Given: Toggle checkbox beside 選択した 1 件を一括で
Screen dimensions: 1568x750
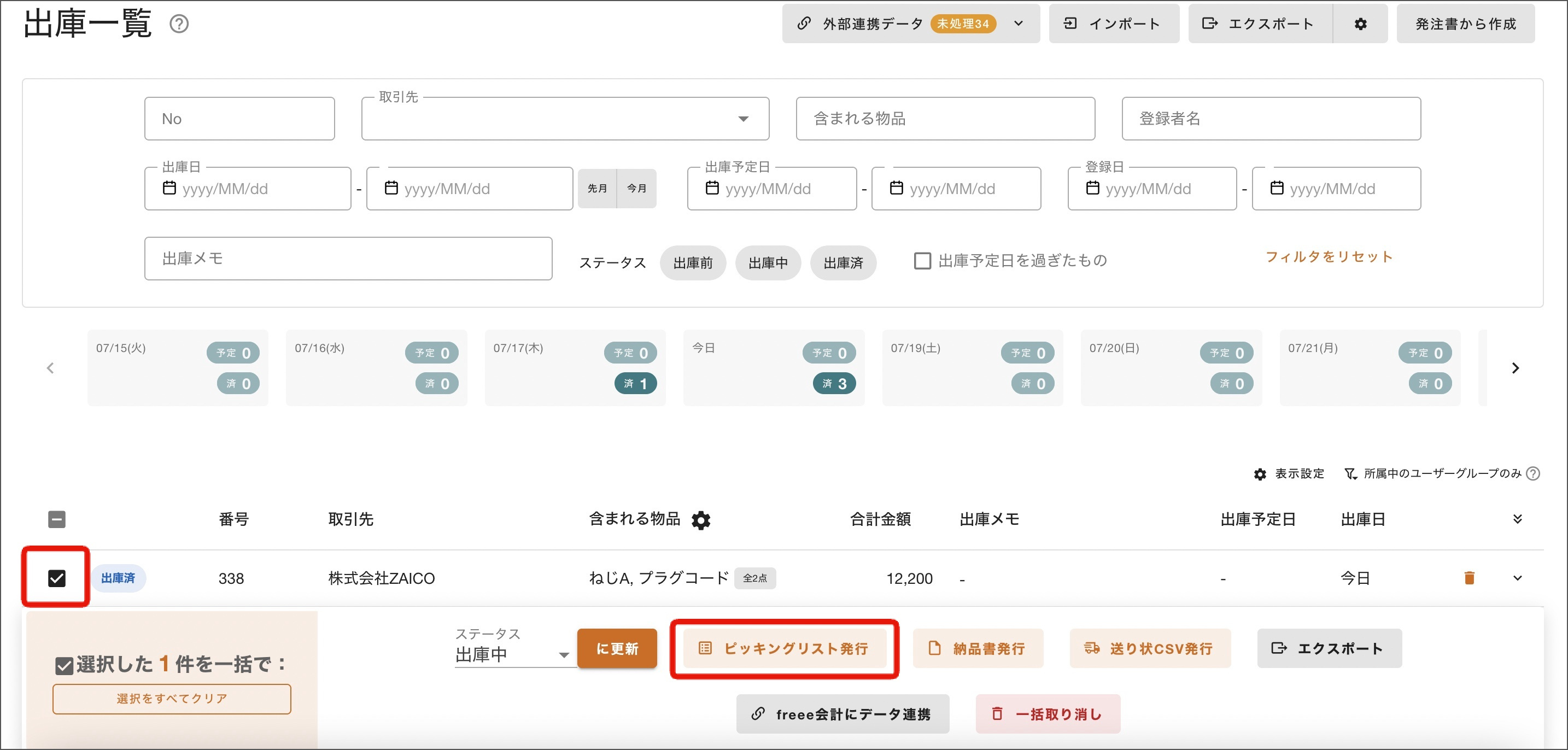Looking at the screenshot, I should [x=64, y=666].
